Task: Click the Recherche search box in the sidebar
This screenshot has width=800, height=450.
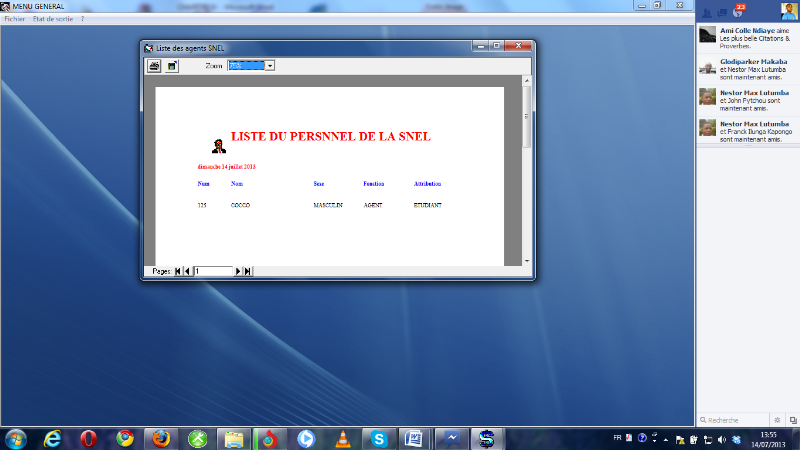Action: [734, 420]
